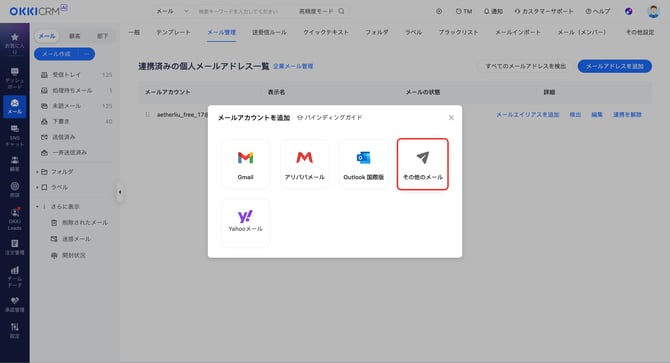The width and height of the screenshot is (670, 363).
Task: Pick the Outlook international provider tile
Action: (x=363, y=164)
